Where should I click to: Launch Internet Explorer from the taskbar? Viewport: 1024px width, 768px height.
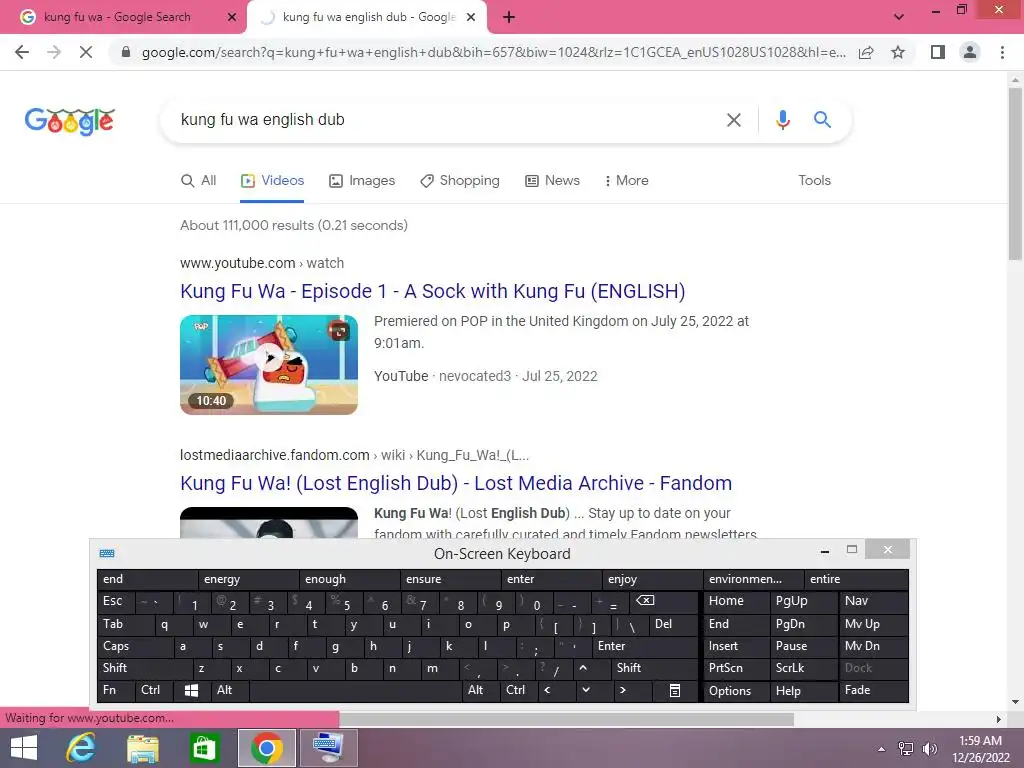point(81,748)
